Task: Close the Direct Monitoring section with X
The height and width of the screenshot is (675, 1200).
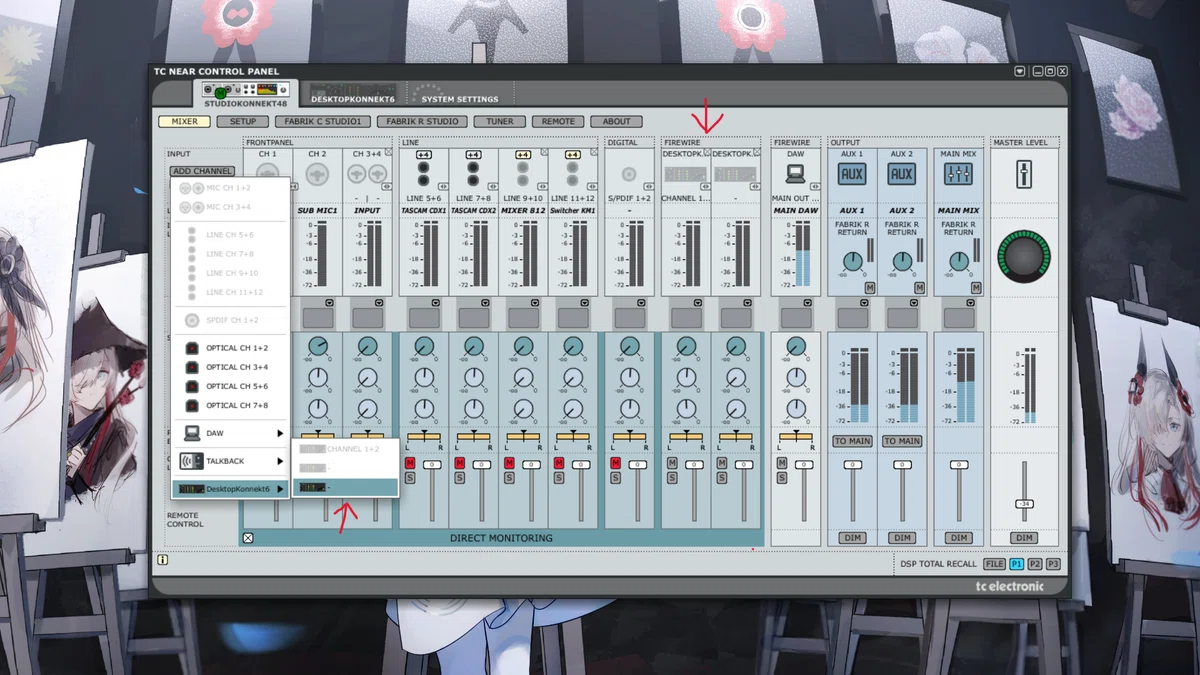Action: point(248,538)
